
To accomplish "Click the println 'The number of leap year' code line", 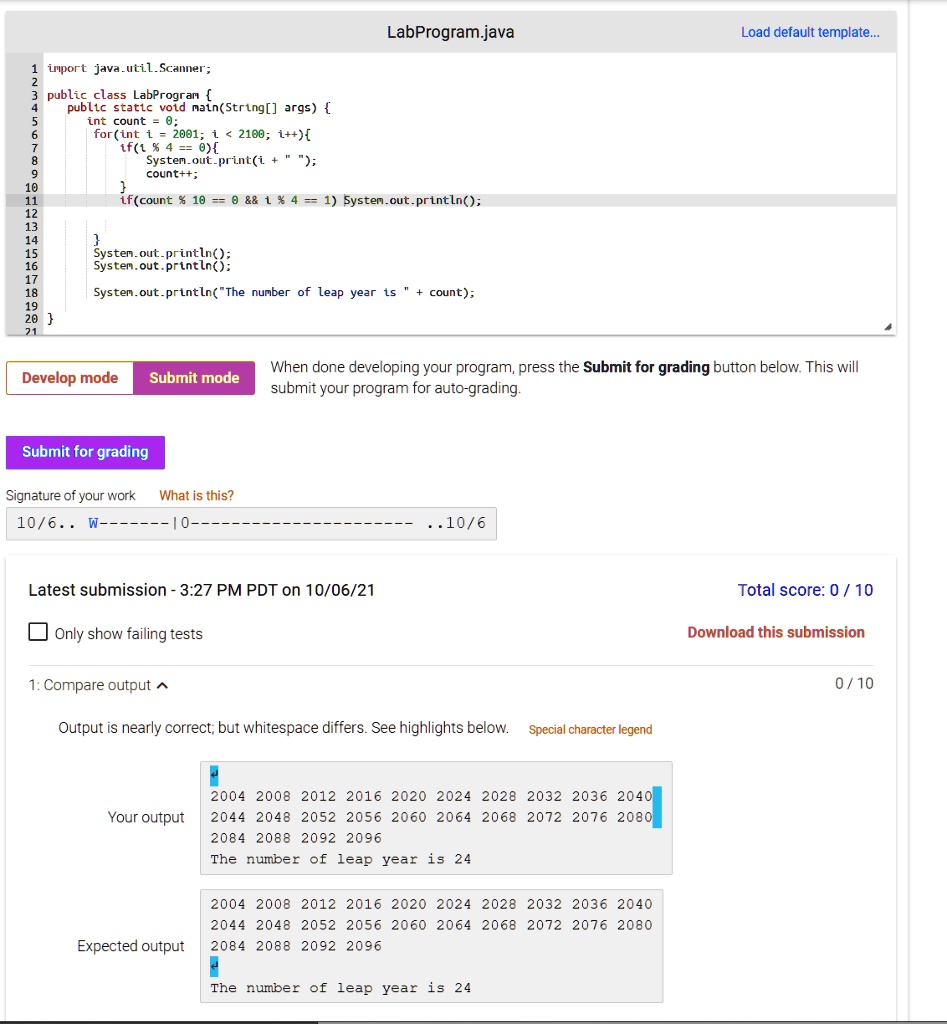I will point(284,293).
